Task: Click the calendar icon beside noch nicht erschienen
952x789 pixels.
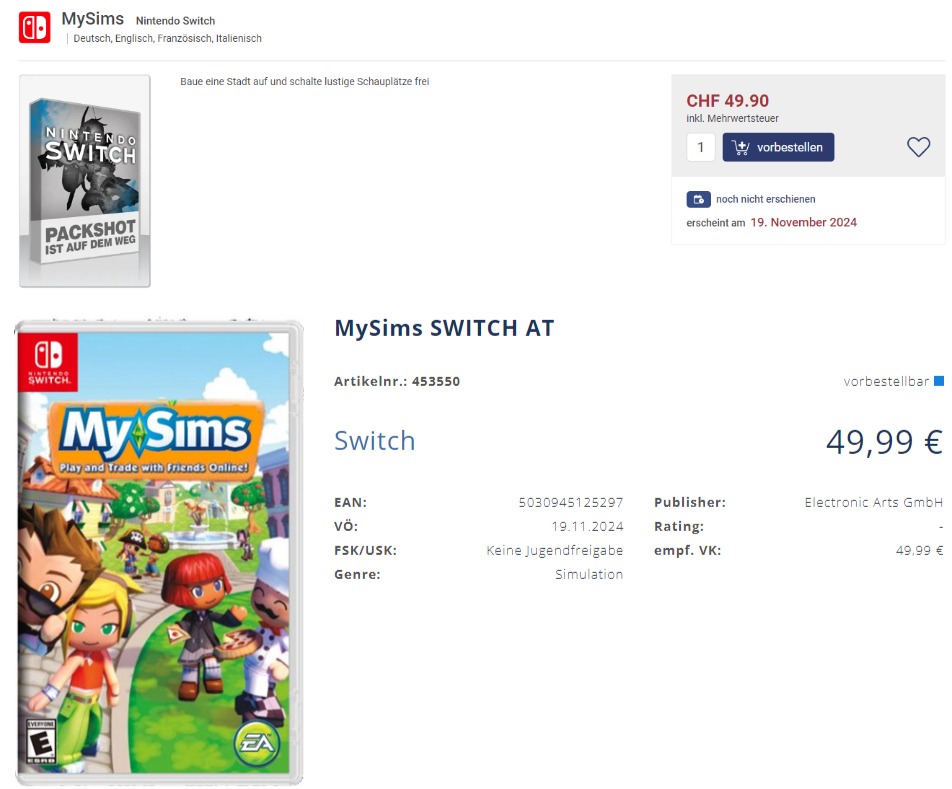Action: coord(699,199)
